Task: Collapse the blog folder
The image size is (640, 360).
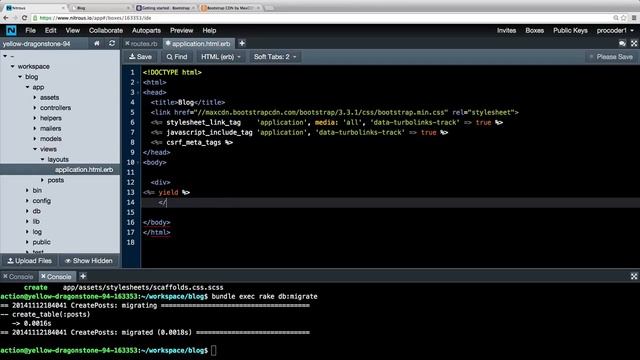Action: point(20,77)
